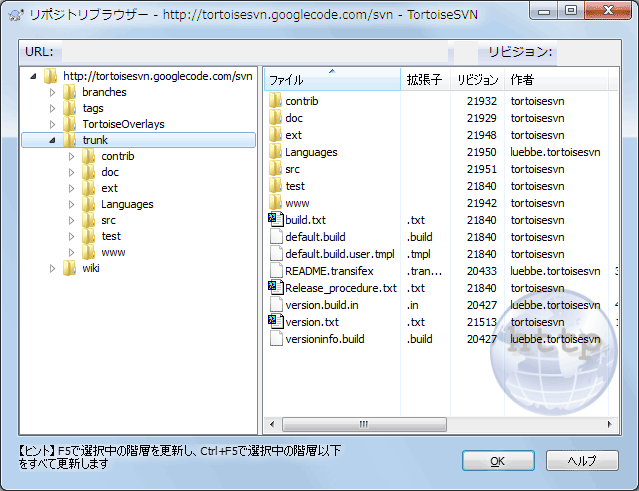This screenshot has height=491, width=639.
Task: Expand the contrib node under trunk
Action: point(71,156)
